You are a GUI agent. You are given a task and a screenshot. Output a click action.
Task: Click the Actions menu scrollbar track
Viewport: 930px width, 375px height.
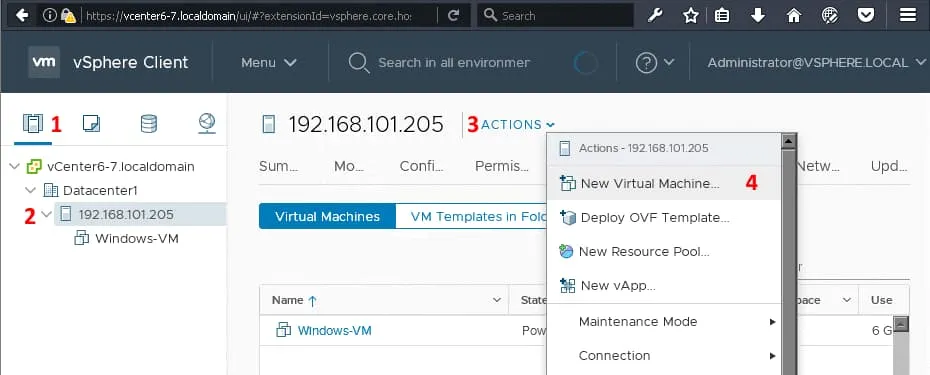pyautogui.click(x=788, y=261)
